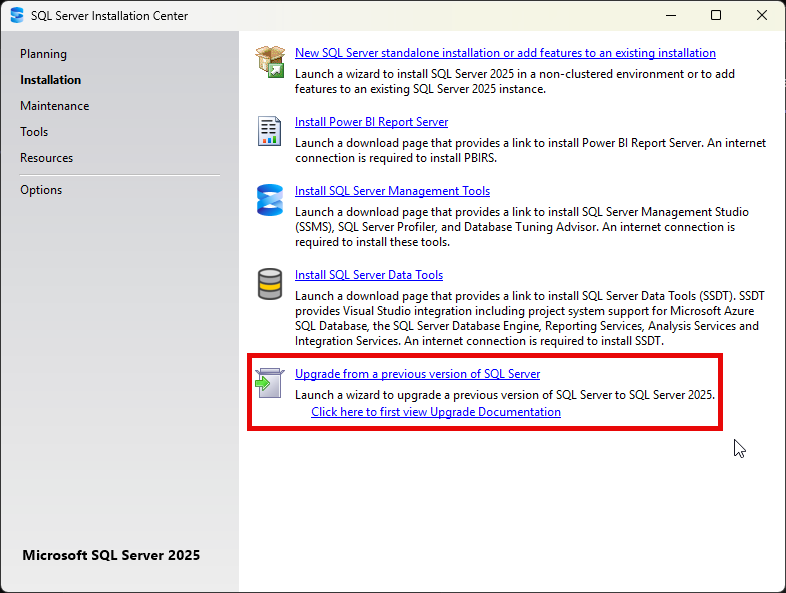Screen dimensions: 786x593
Task: Click the upgrade from previous version icon
Action: point(270,382)
